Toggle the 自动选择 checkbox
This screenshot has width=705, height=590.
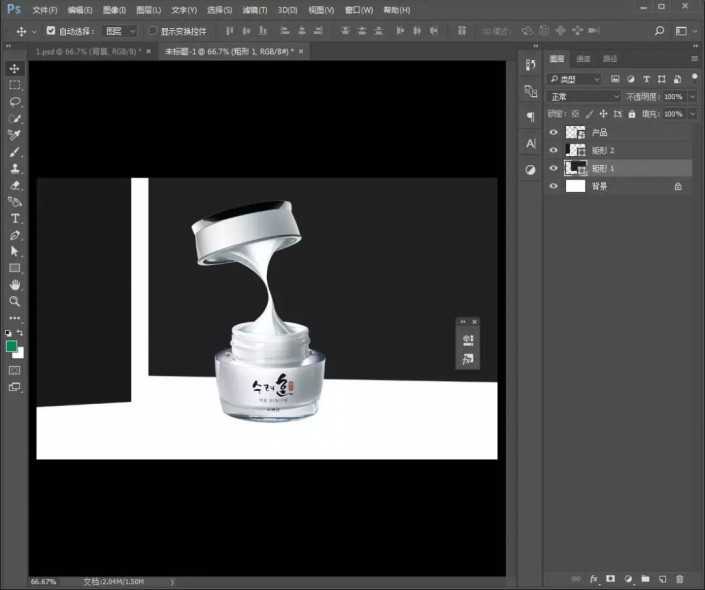51,31
